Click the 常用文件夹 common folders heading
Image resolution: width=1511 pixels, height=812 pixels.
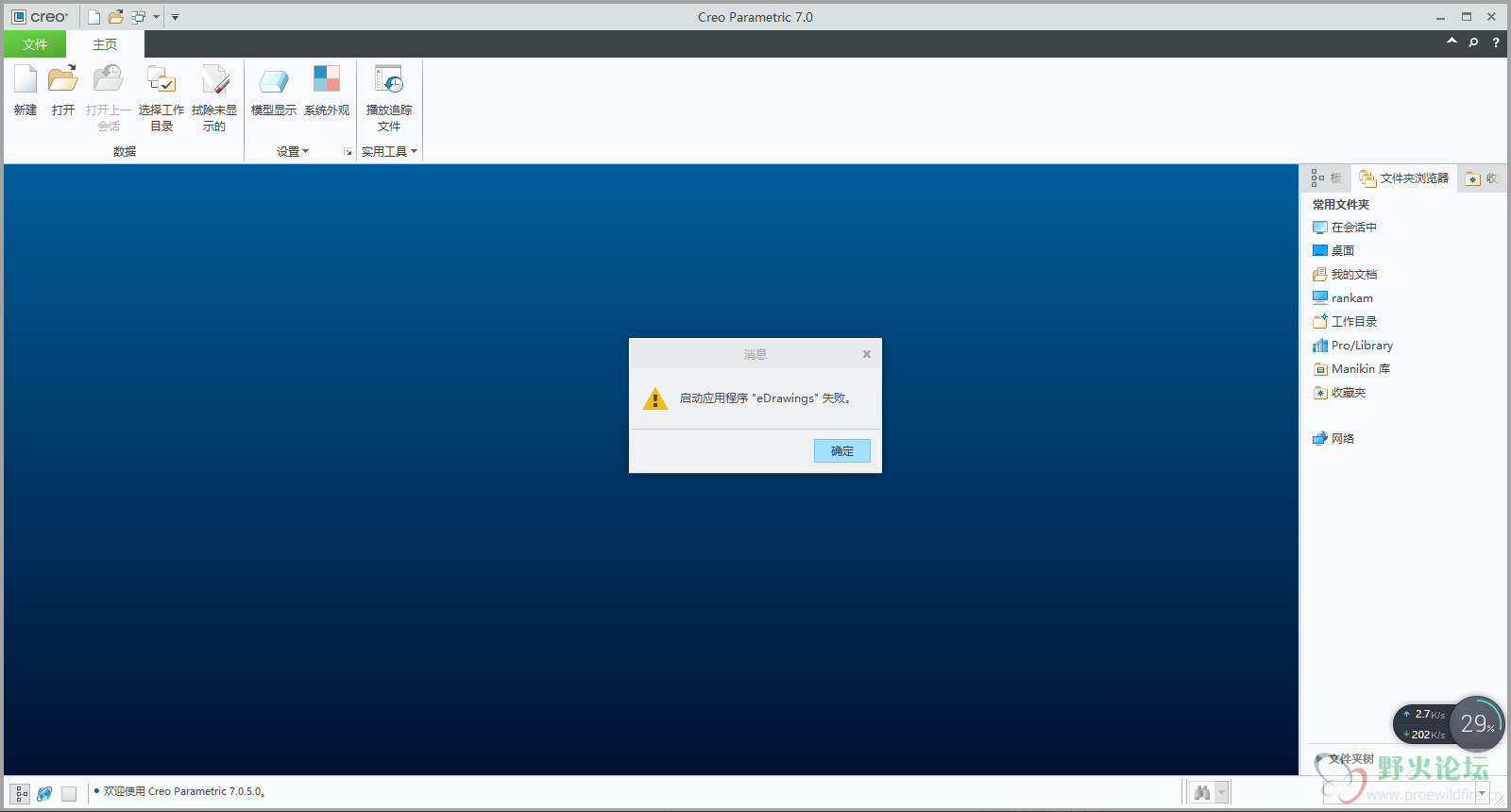tap(1341, 204)
